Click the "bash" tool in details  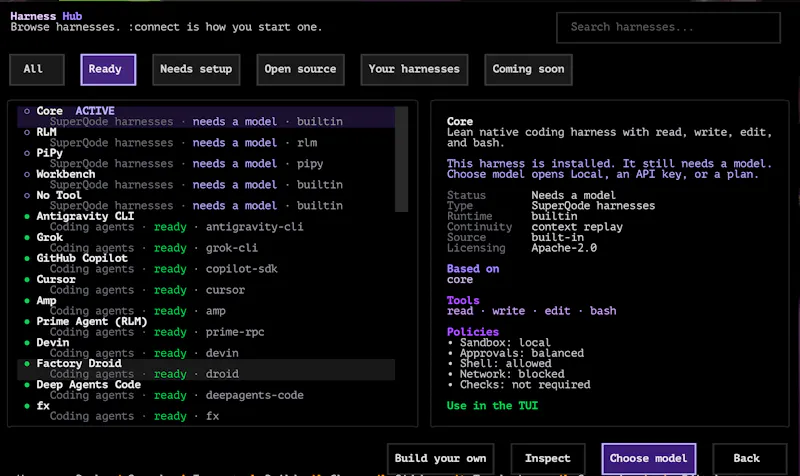coord(603,311)
